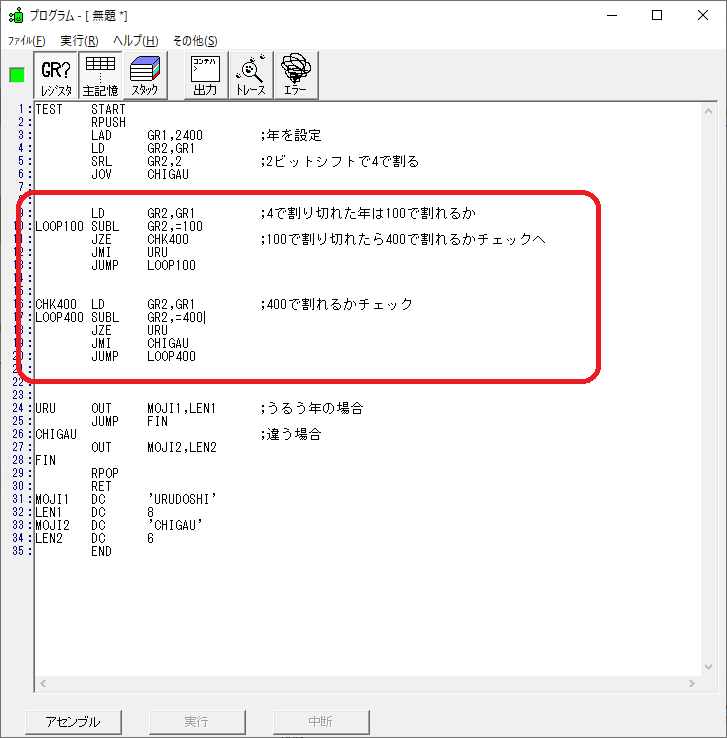Click line number 1 in the gutter

[x=21, y=109]
